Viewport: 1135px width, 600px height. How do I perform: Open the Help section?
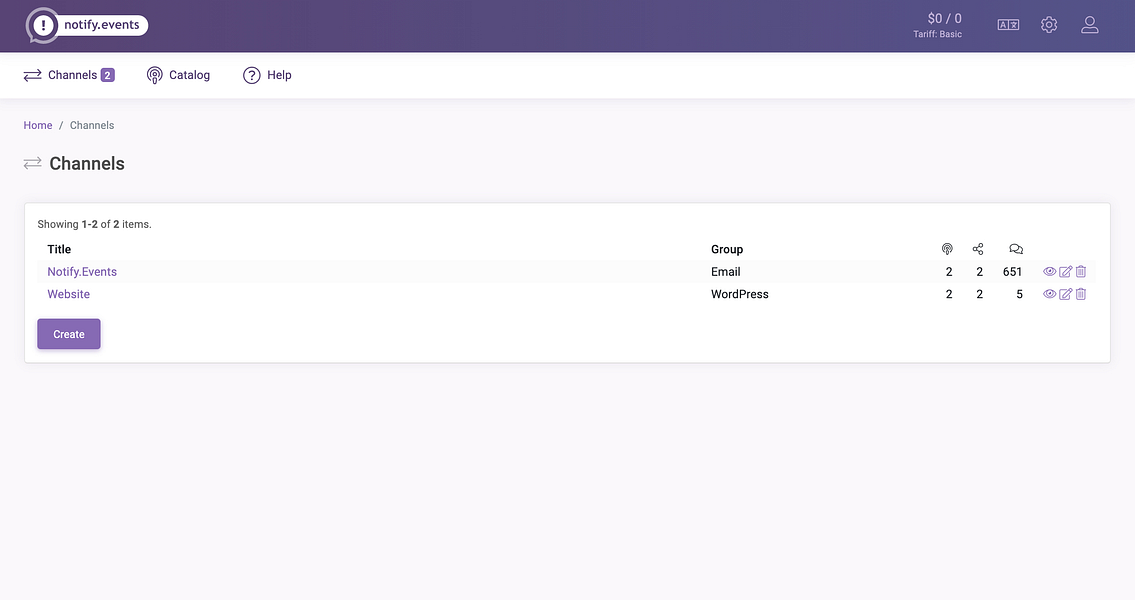(x=267, y=74)
